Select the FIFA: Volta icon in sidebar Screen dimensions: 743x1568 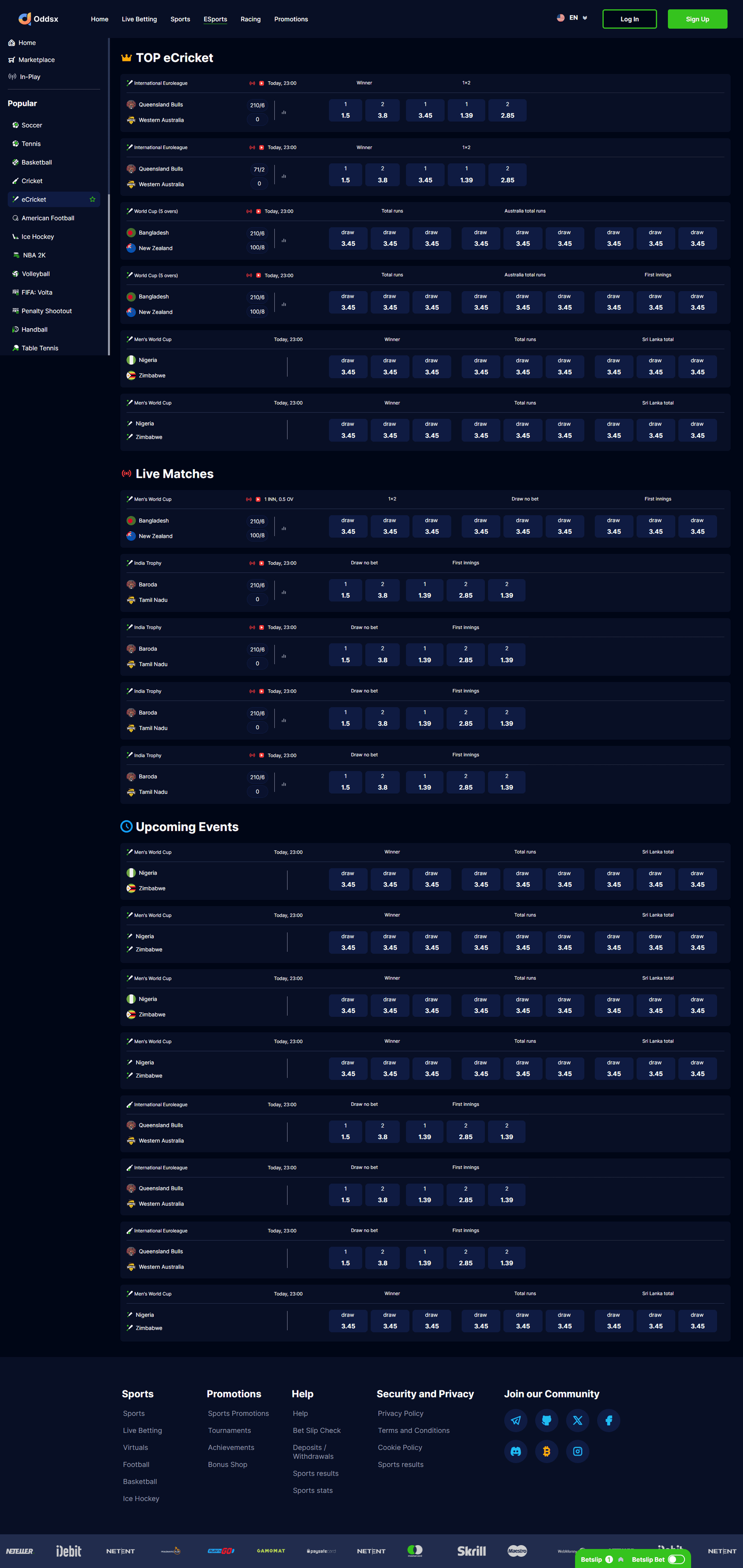[15, 292]
